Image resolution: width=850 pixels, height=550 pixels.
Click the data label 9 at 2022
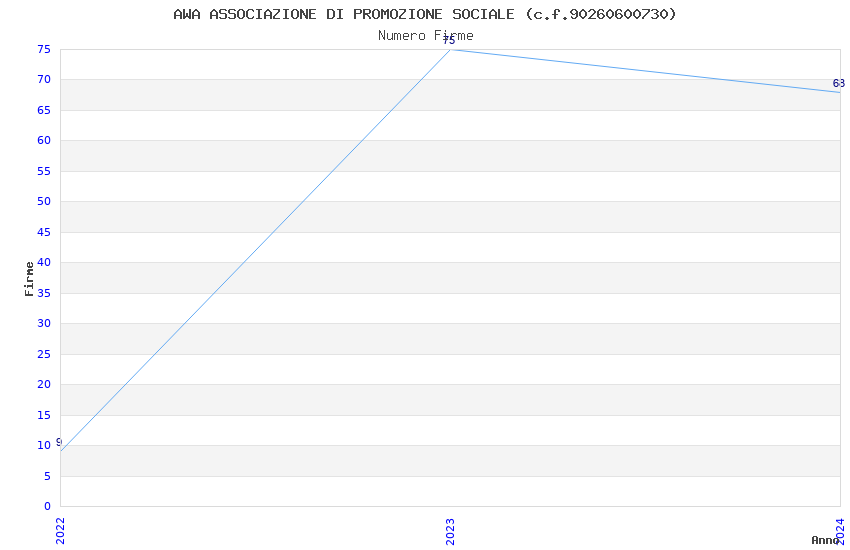point(59,442)
